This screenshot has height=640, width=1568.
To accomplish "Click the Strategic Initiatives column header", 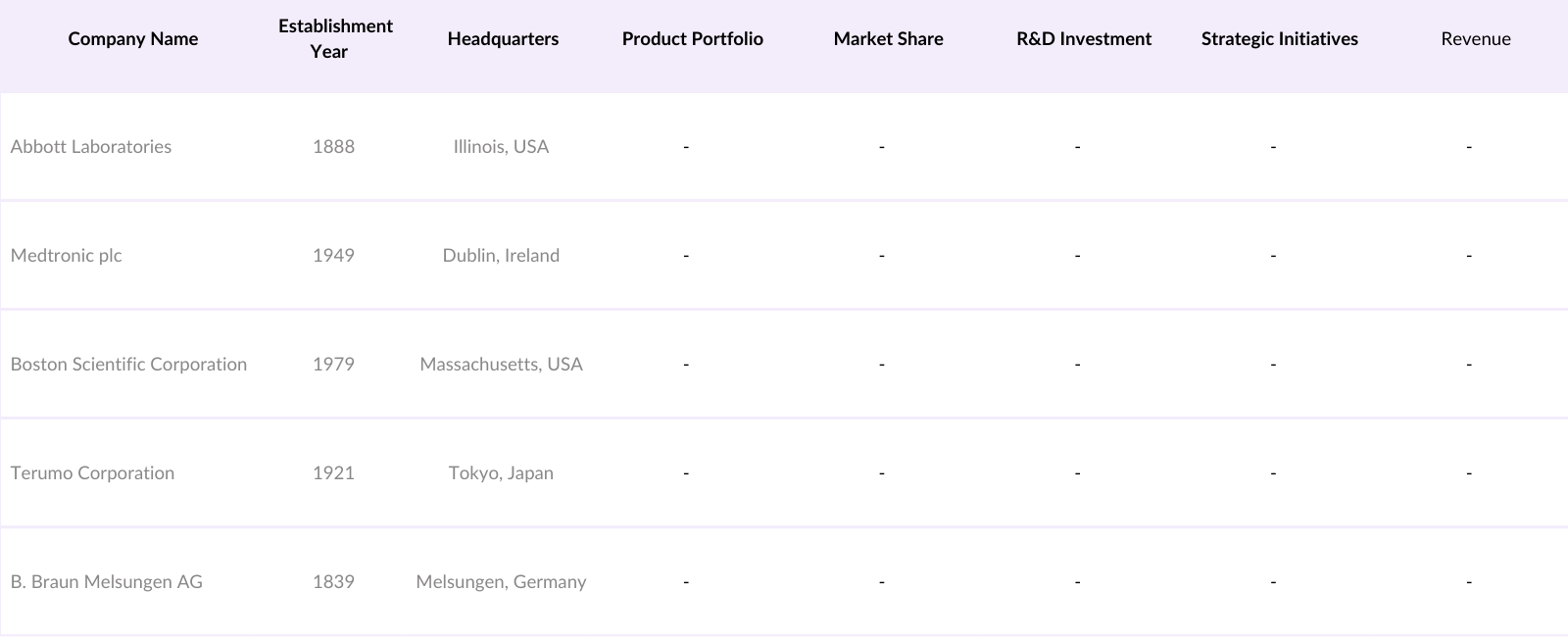I will click(1280, 39).
